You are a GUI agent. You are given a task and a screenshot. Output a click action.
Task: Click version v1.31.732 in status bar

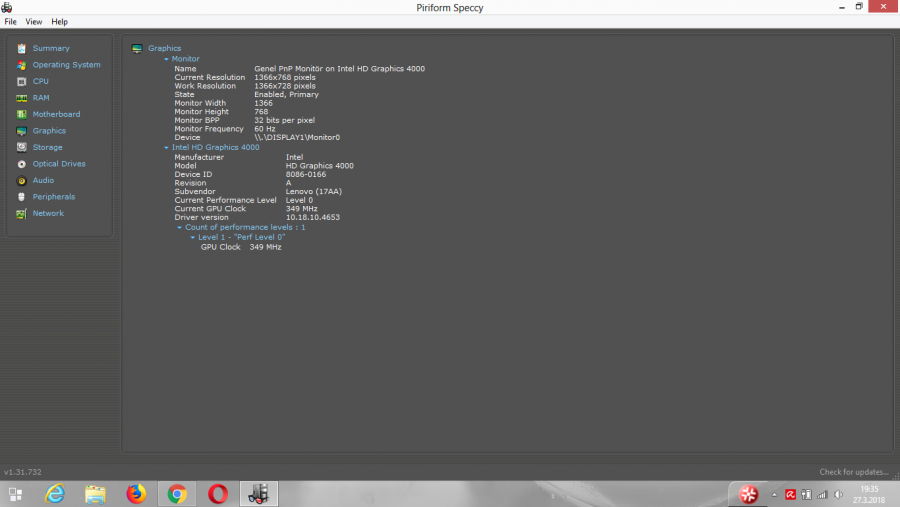click(x=23, y=472)
